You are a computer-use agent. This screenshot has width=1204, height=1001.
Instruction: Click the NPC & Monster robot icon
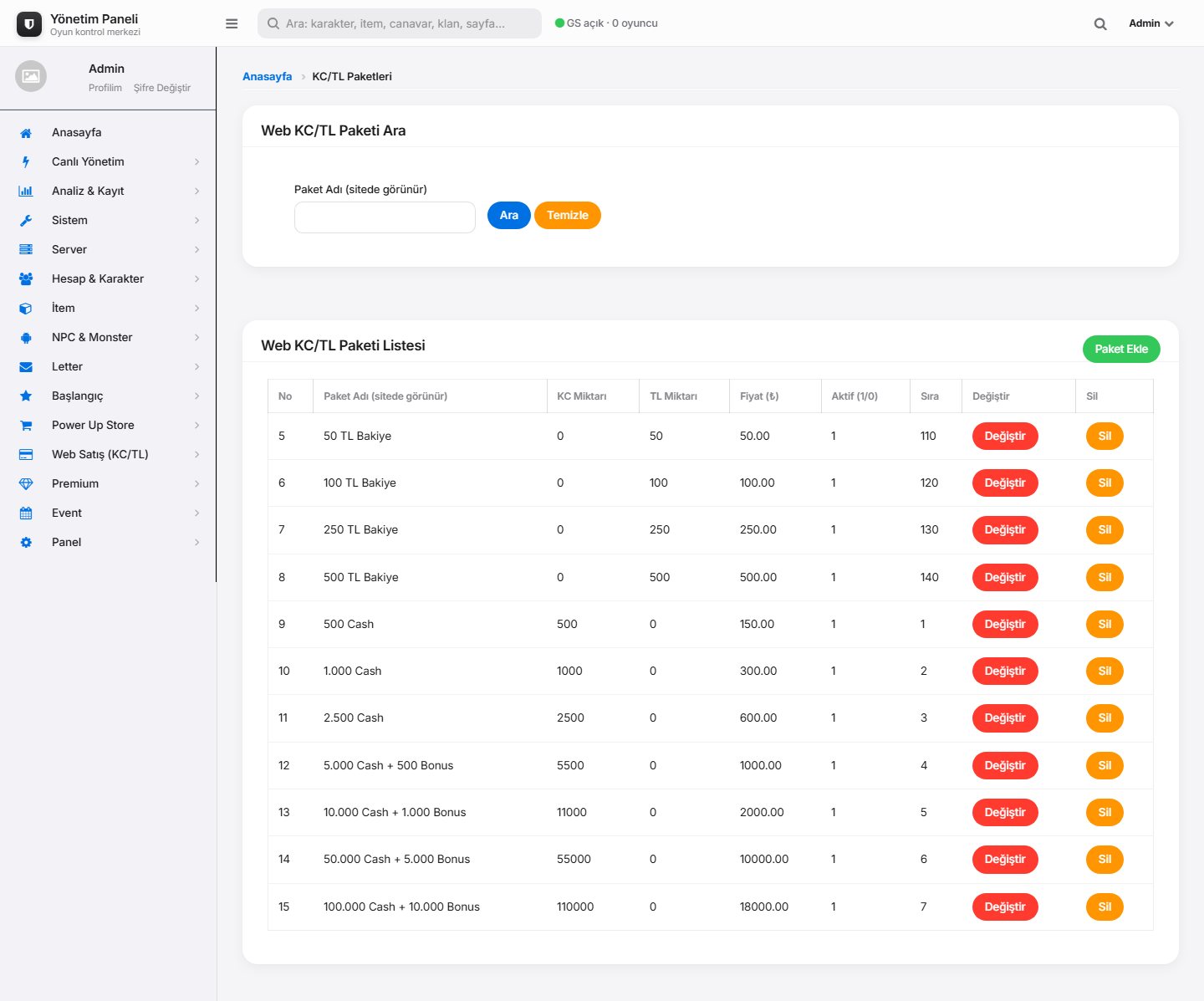point(26,338)
